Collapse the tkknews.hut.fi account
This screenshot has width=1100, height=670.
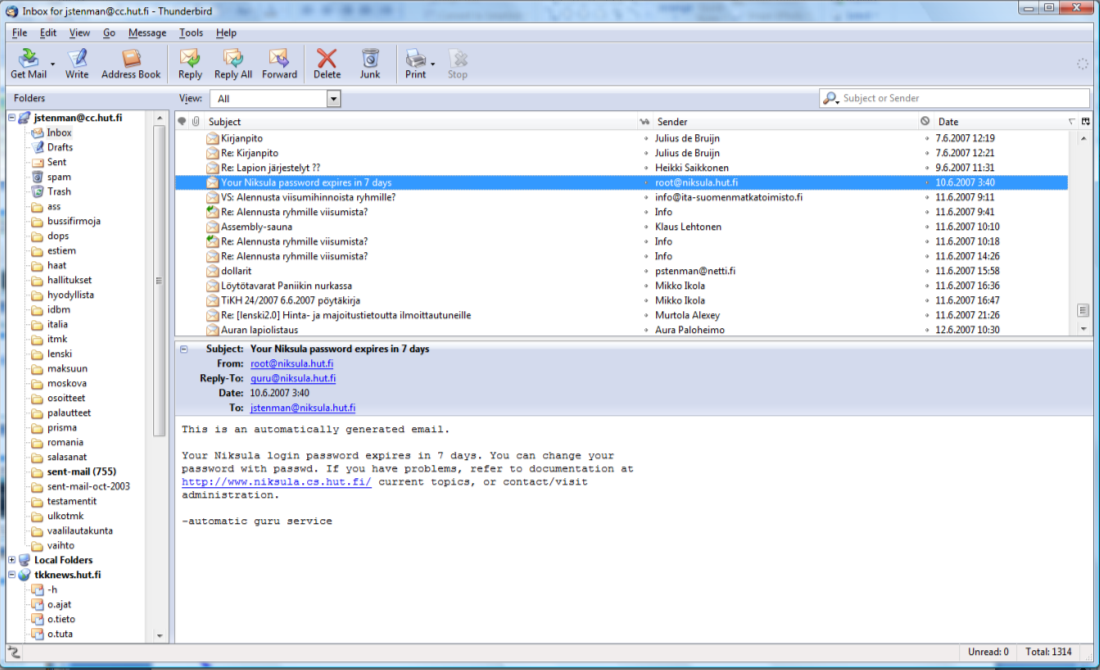pyautogui.click(x=12, y=575)
